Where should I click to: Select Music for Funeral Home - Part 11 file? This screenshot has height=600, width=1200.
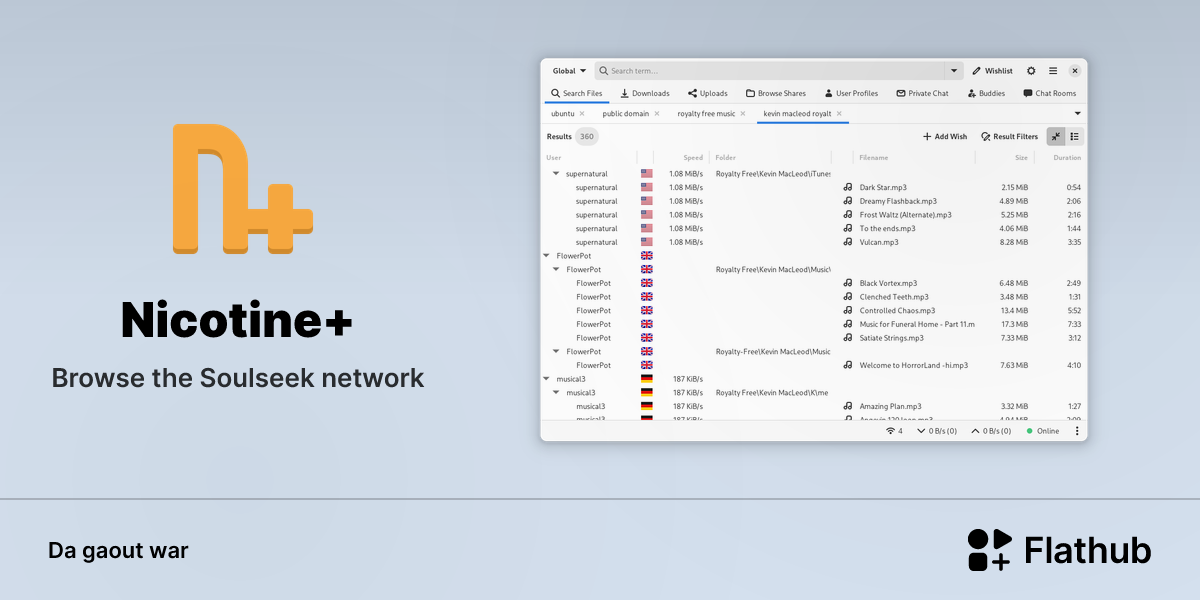pyautogui.click(x=917, y=325)
